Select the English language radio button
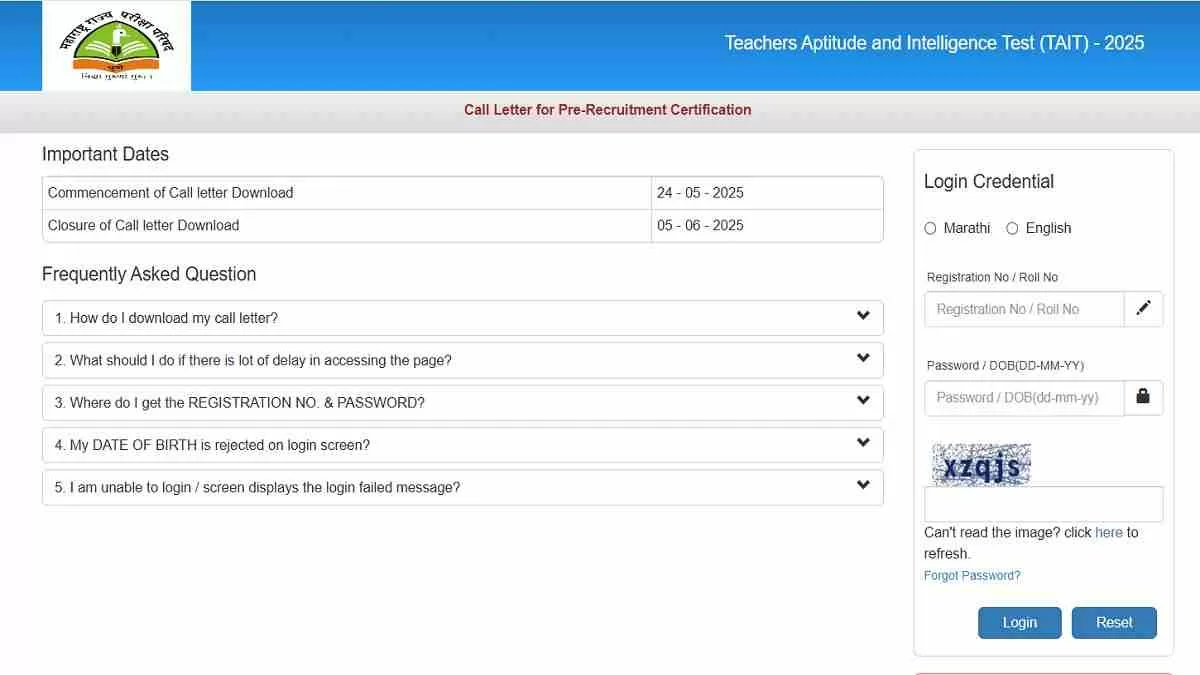The width and height of the screenshot is (1200, 675). click(1012, 228)
